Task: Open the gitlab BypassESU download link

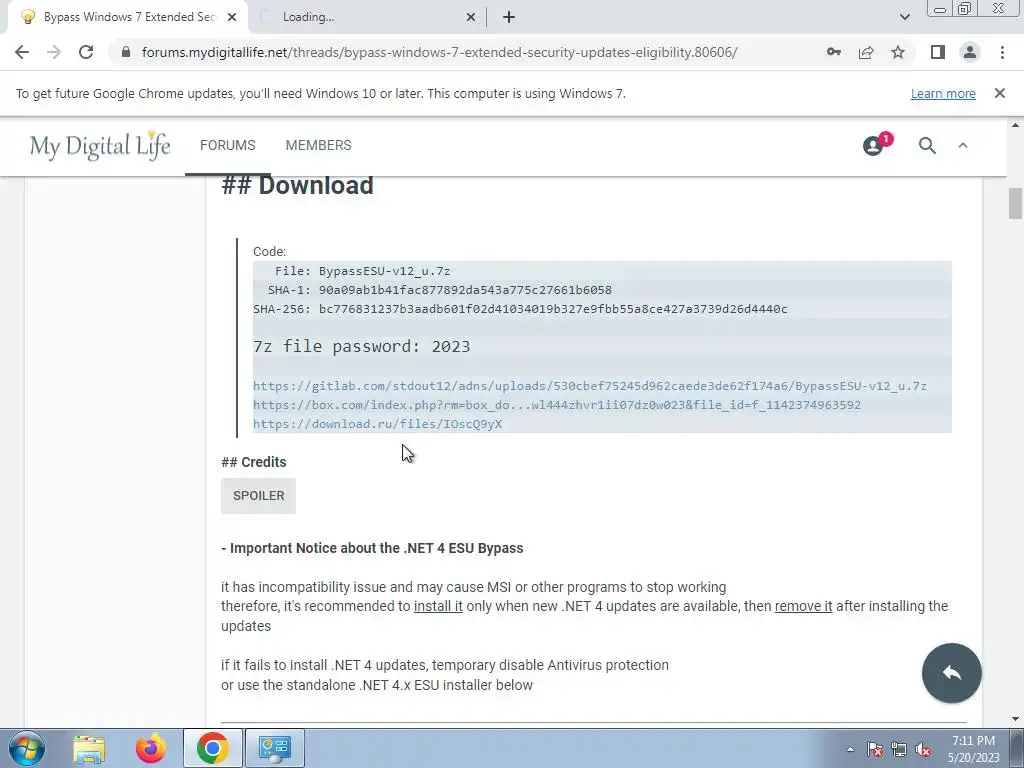Action: click(x=590, y=386)
